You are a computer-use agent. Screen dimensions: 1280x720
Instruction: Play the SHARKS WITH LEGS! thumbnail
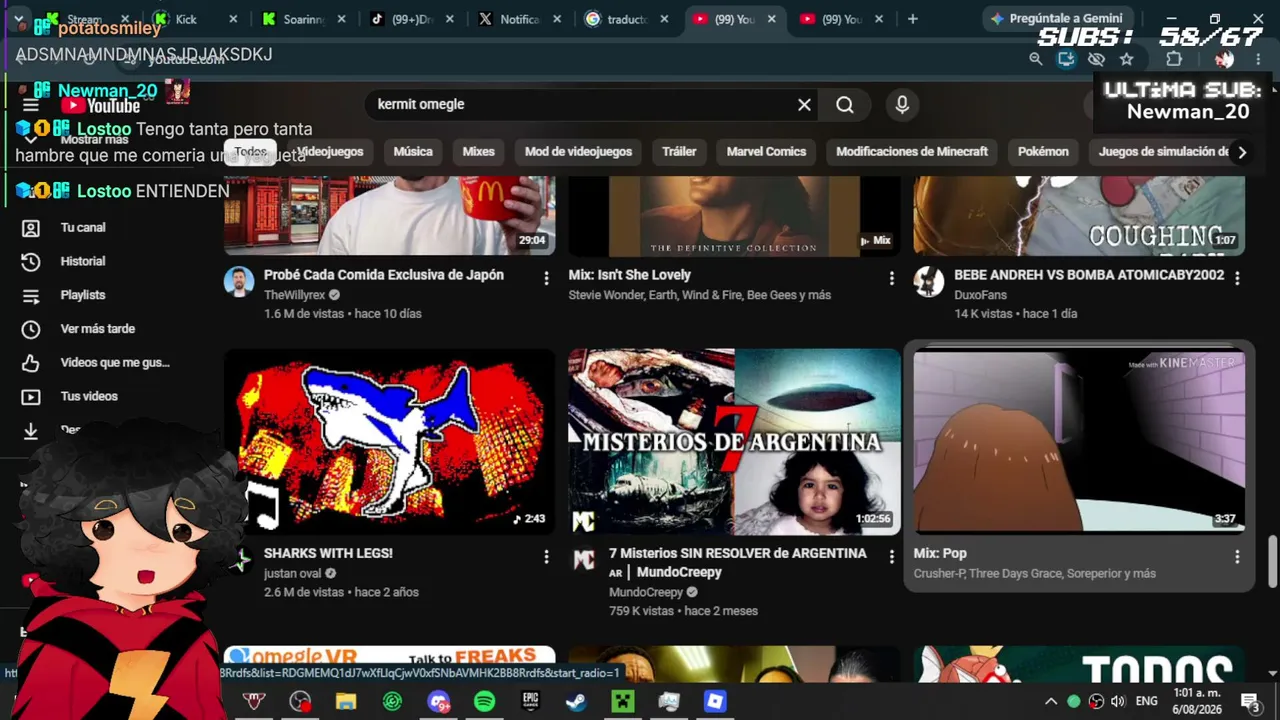click(x=389, y=441)
